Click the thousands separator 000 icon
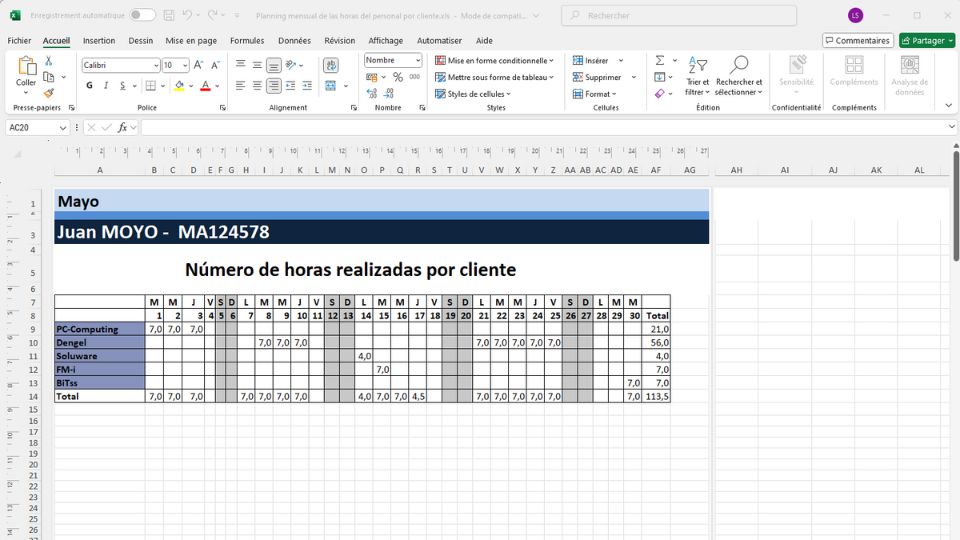Screen dimensions: 960x540 pyautogui.click(x=414, y=77)
